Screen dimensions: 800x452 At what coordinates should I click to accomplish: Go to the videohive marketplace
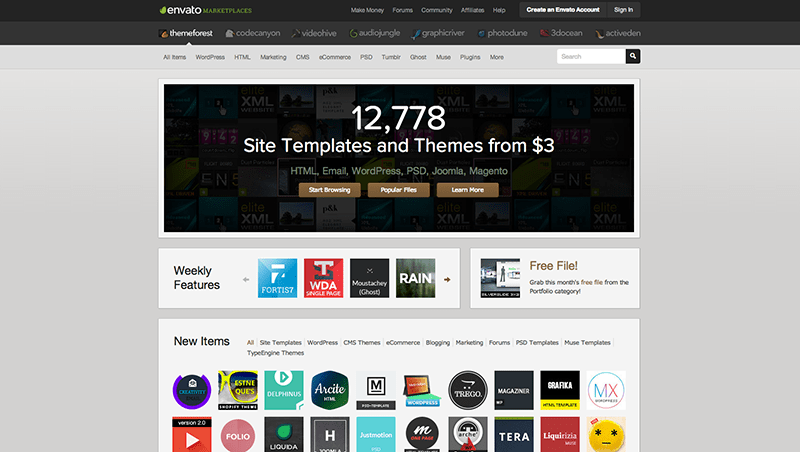click(314, 33)
